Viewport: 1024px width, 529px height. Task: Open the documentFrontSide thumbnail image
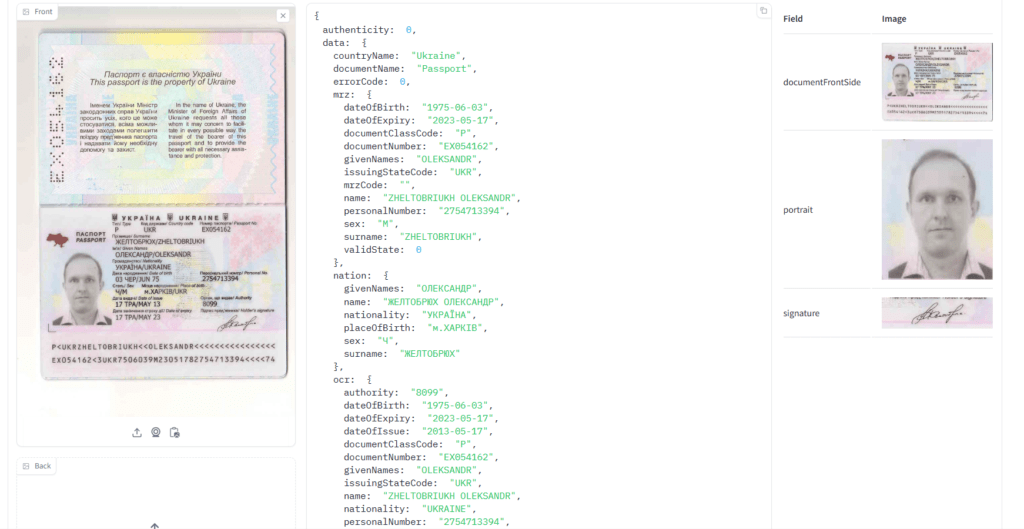click(936, 82)
